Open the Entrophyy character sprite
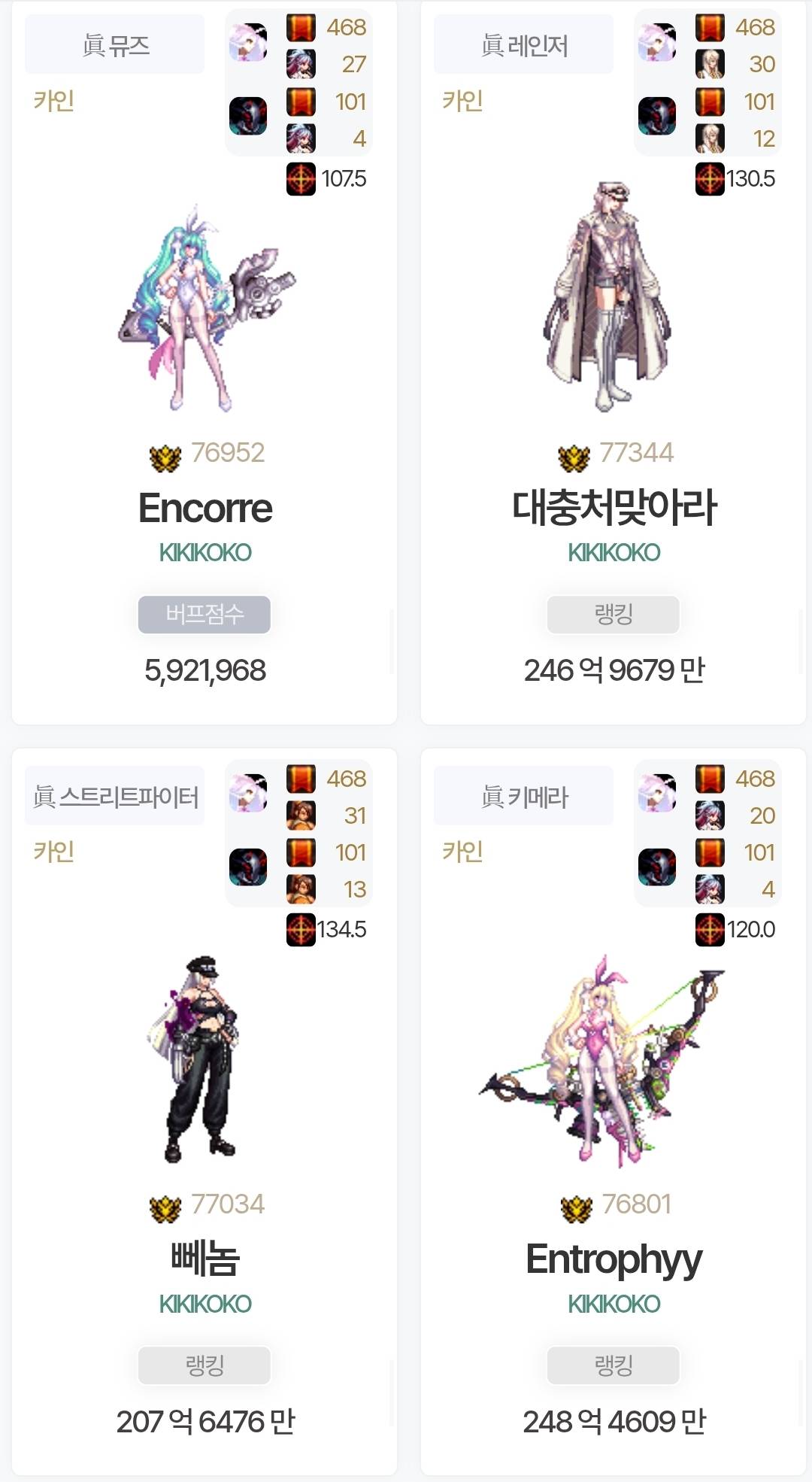 601,1061
